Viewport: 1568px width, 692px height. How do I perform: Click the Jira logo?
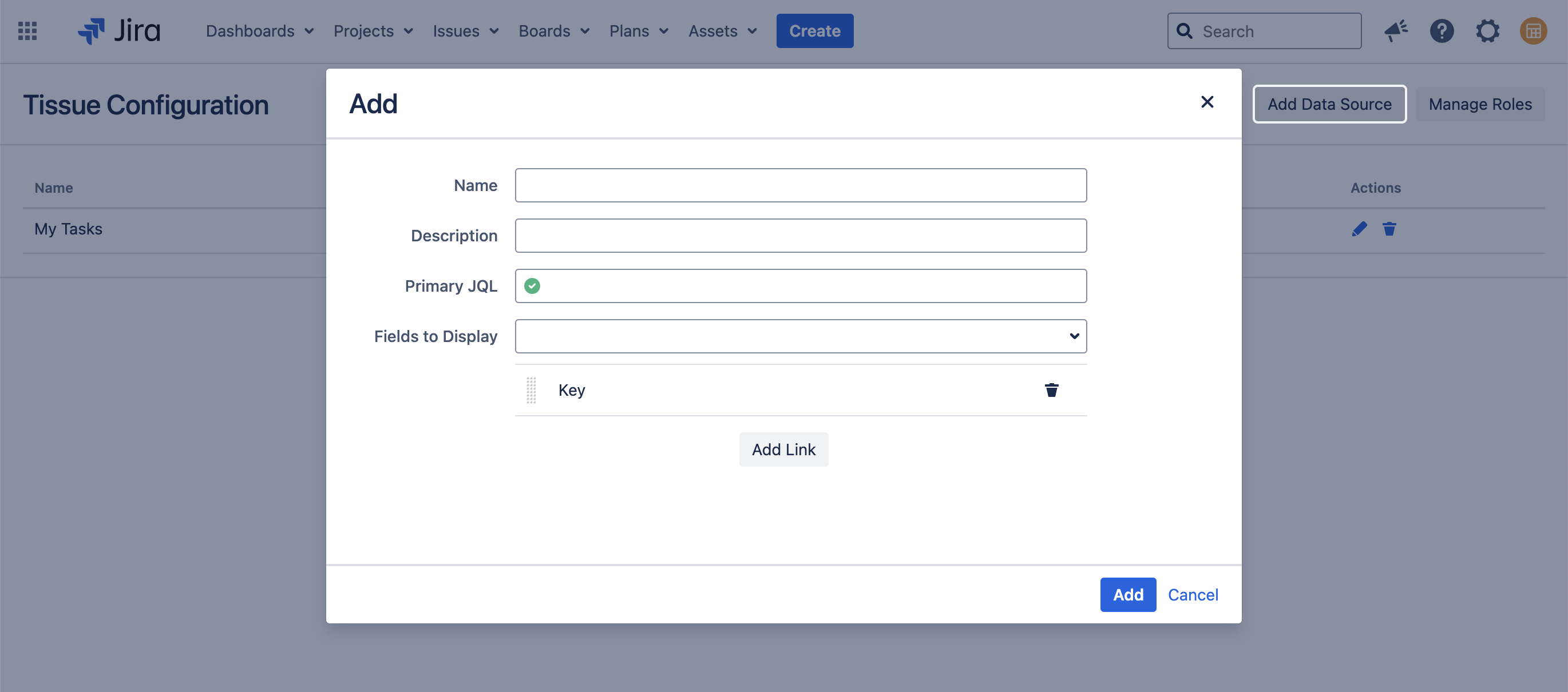119,31
